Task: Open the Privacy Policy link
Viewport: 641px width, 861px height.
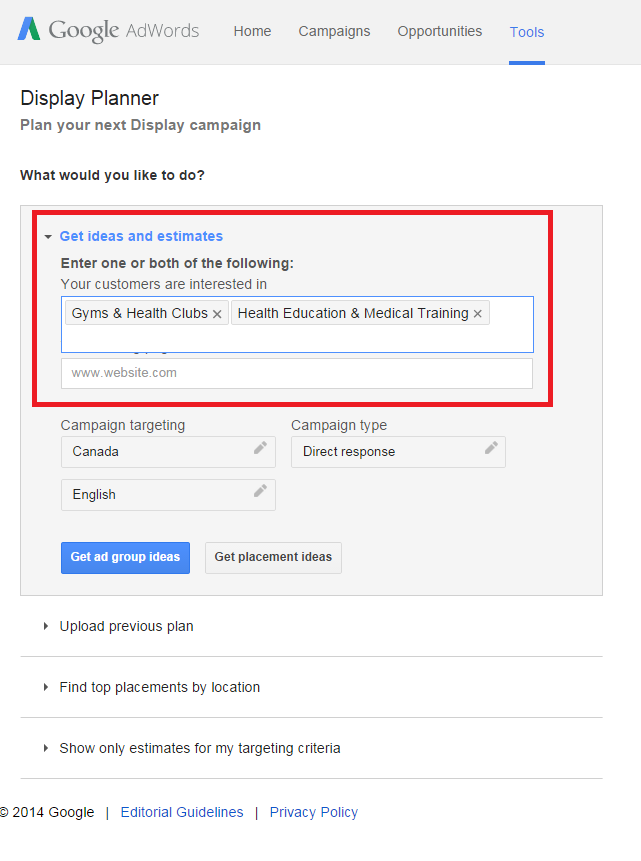Action: [314, 812]
